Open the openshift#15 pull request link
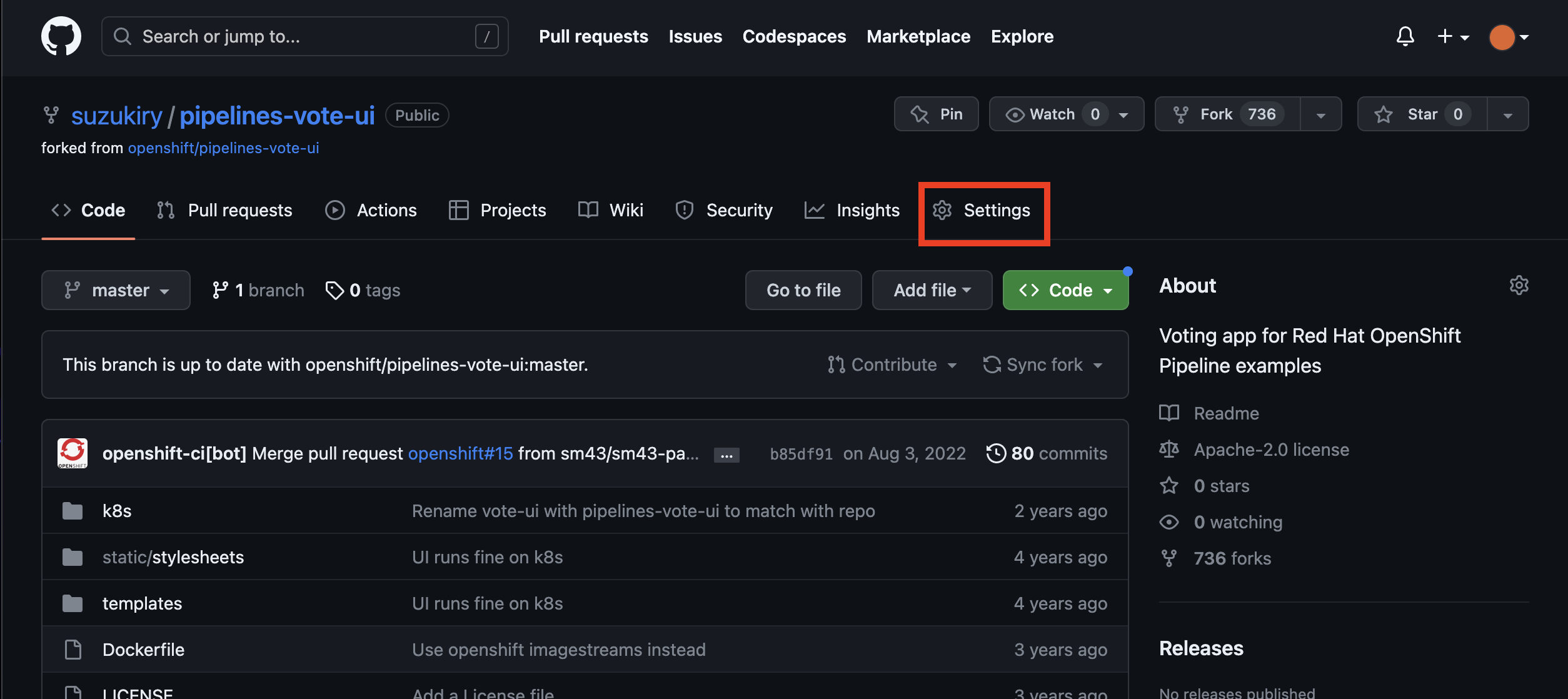 (460, 453)
